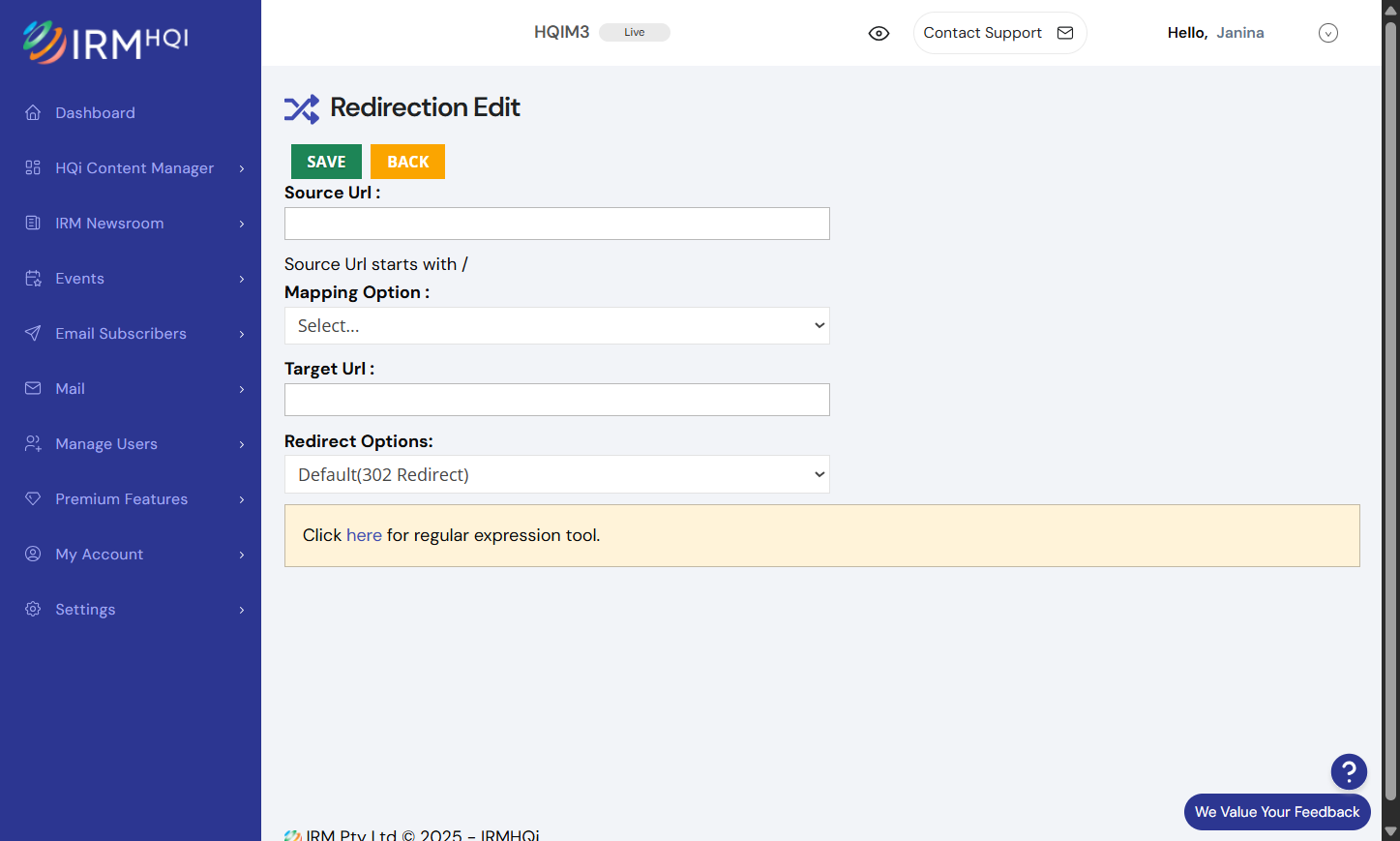
Task: Expand Manage Users submenu arrow
Action: (x=242, y=444)
